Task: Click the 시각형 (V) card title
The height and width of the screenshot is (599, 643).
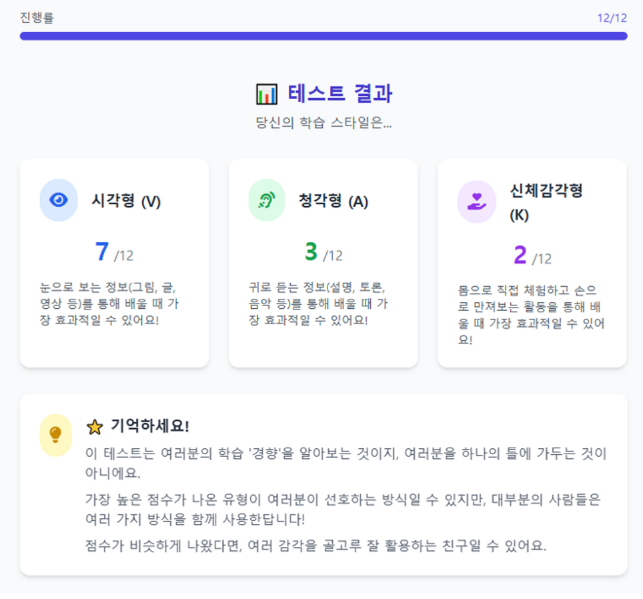Action: [x=126, y=200]
